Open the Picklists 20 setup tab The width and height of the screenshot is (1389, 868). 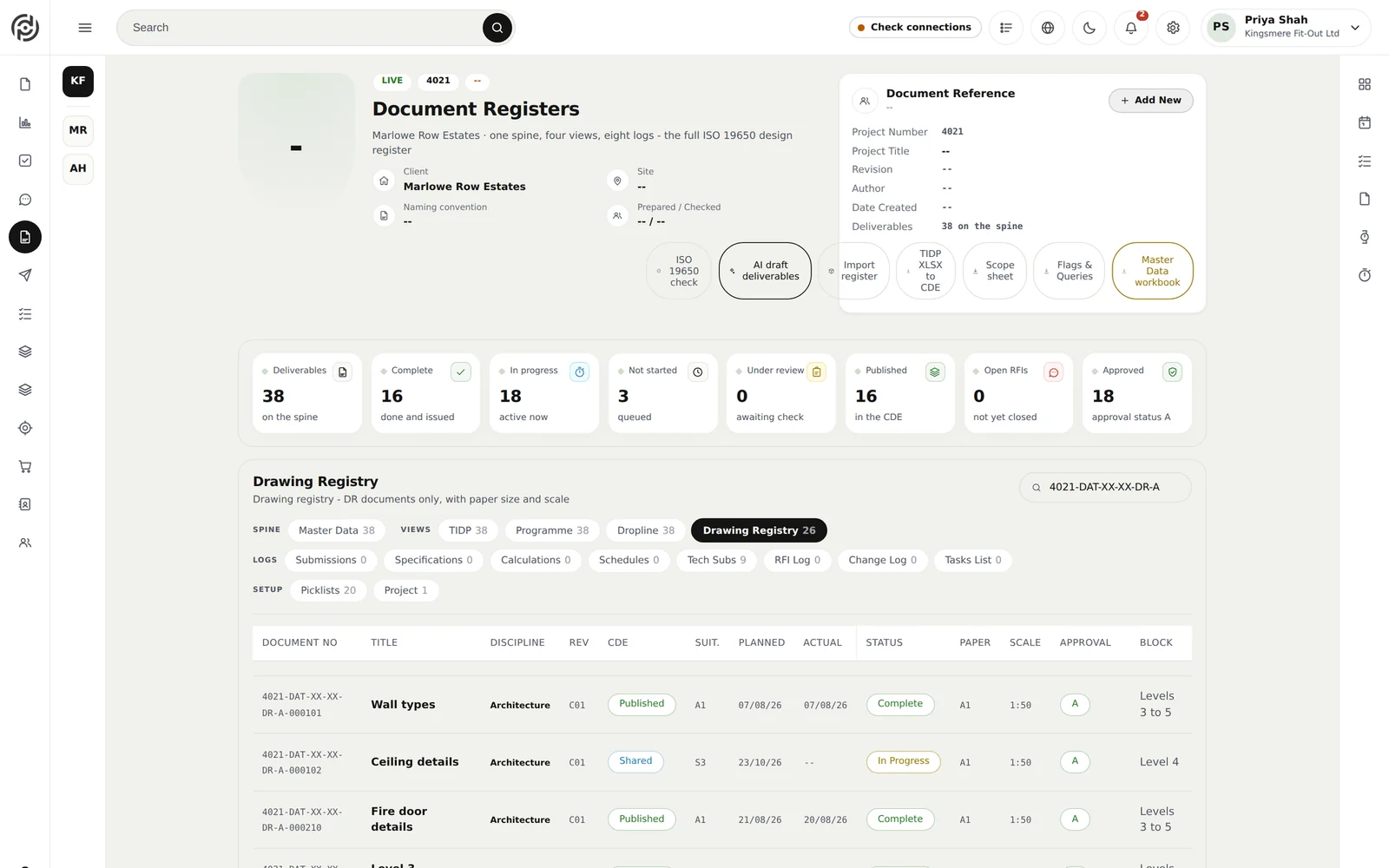pos(328,590)
